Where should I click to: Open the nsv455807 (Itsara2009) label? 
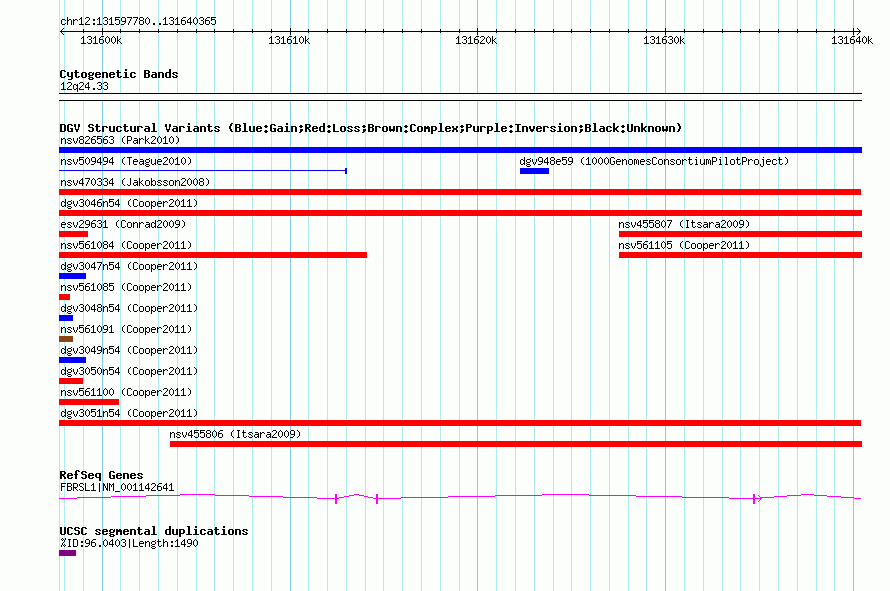[684, 224]
